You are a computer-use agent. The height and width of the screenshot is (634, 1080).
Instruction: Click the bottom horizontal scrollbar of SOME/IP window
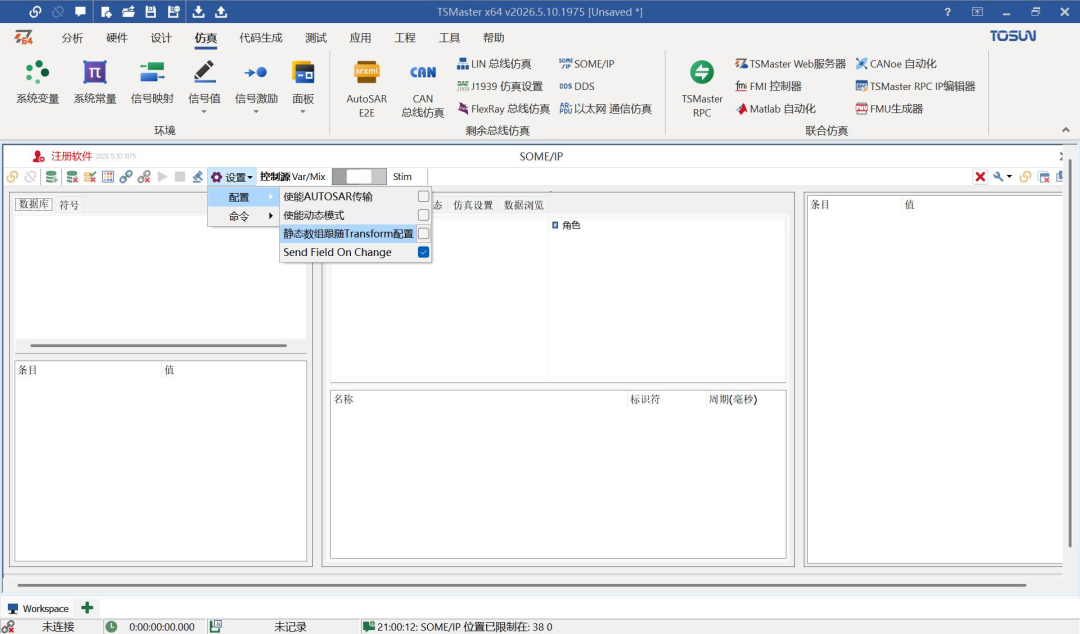(x=521, y=585)
